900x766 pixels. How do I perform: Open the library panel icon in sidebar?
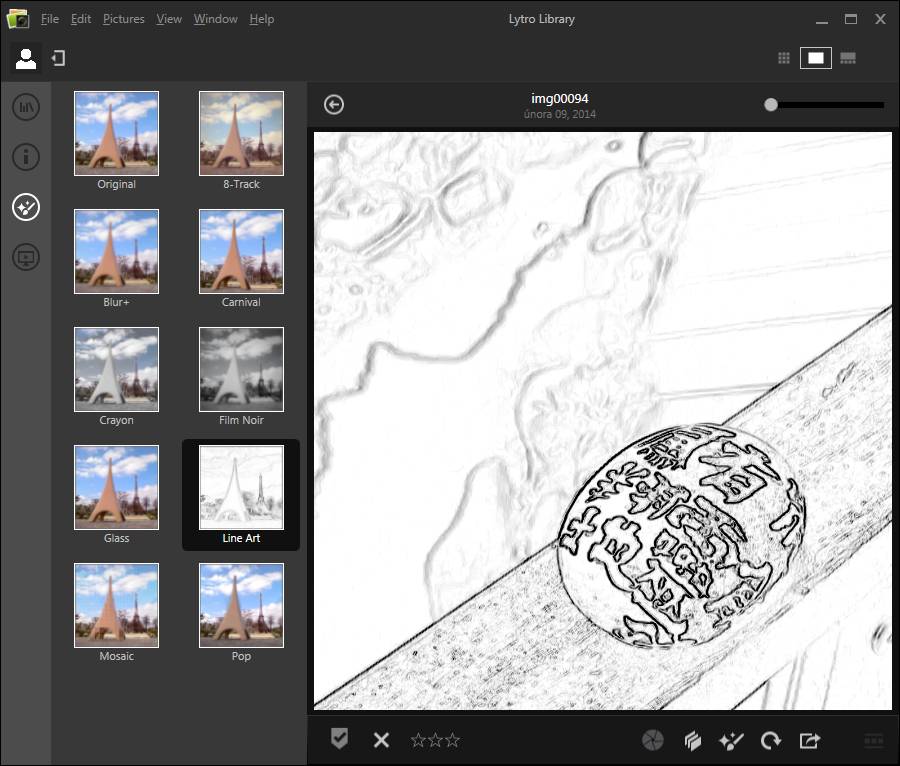pyautogui.click(x=26, y=106)
